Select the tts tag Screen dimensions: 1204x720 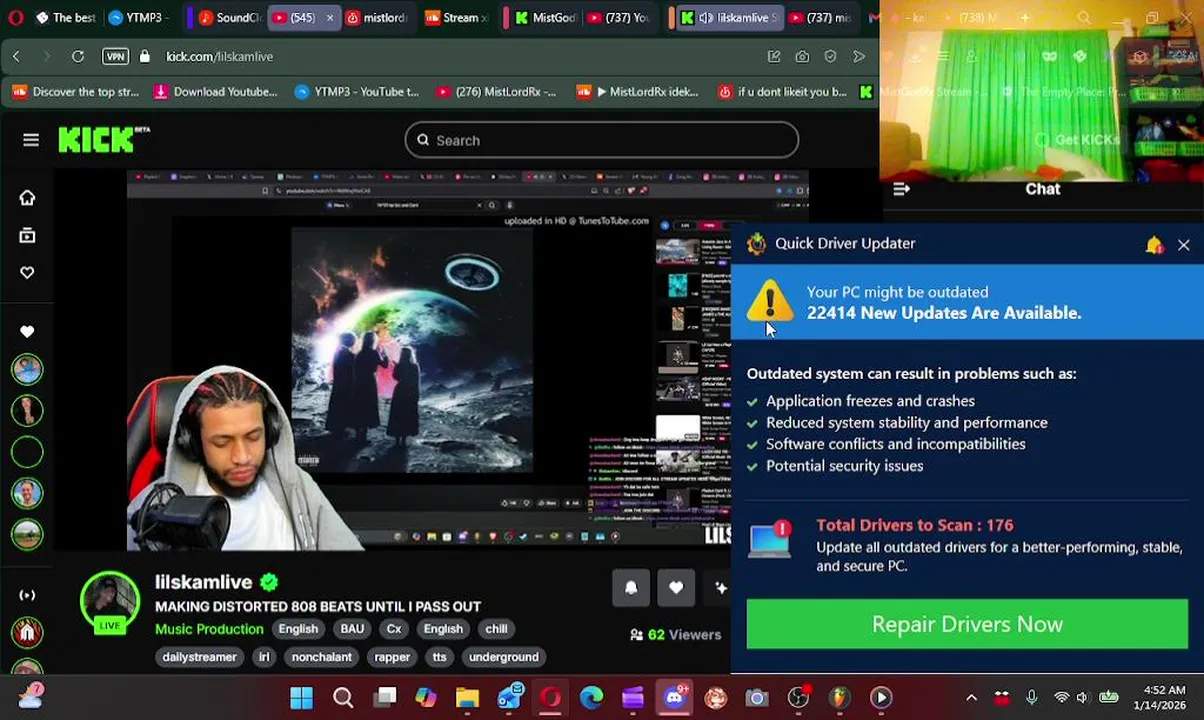[439, 657]
